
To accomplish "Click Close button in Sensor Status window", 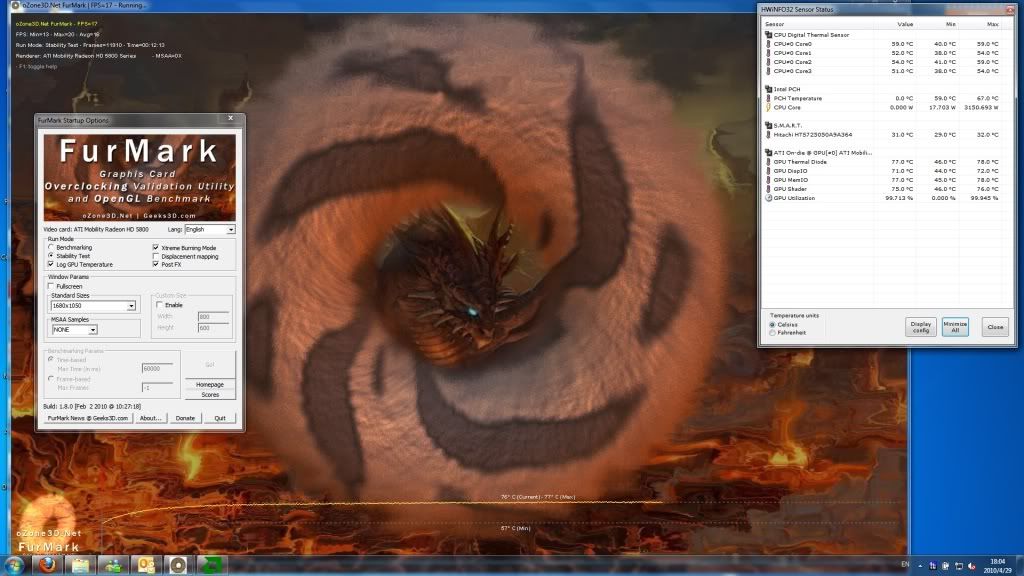I will (x=995, y=327).
